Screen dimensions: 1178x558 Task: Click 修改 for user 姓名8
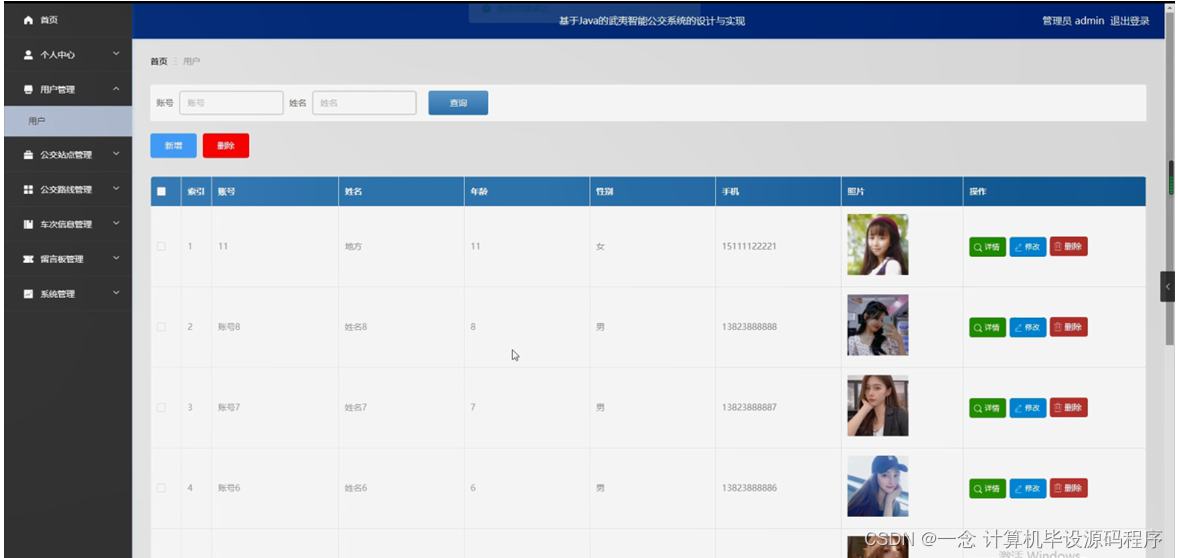click(1028, 327)
